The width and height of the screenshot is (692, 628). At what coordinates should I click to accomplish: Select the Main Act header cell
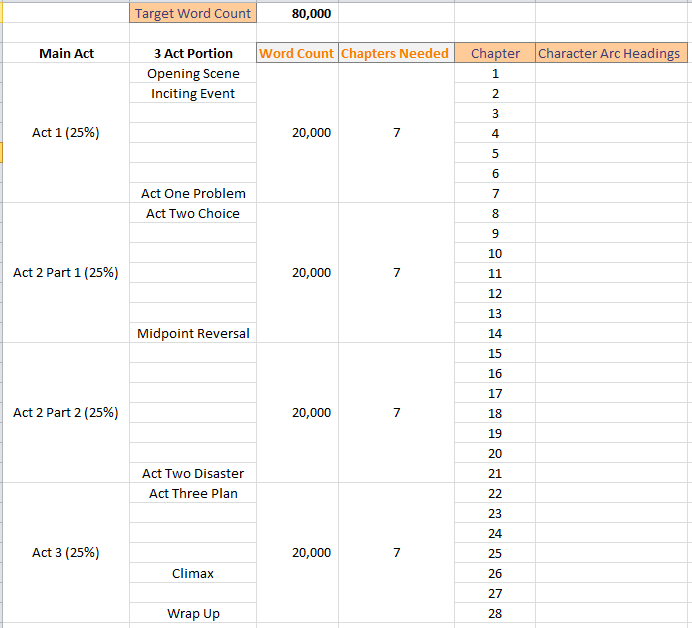(x=66, y=54)
